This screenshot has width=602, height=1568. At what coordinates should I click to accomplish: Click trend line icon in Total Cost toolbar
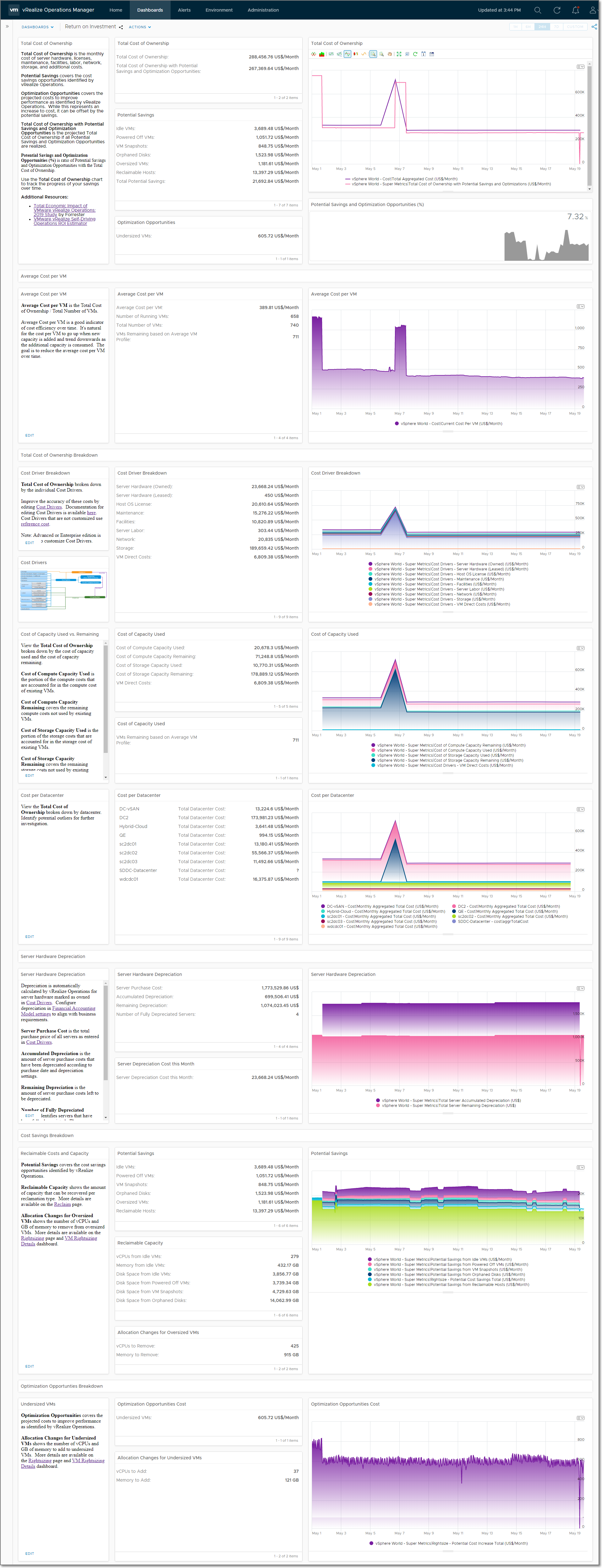click(x=339, y=54)
